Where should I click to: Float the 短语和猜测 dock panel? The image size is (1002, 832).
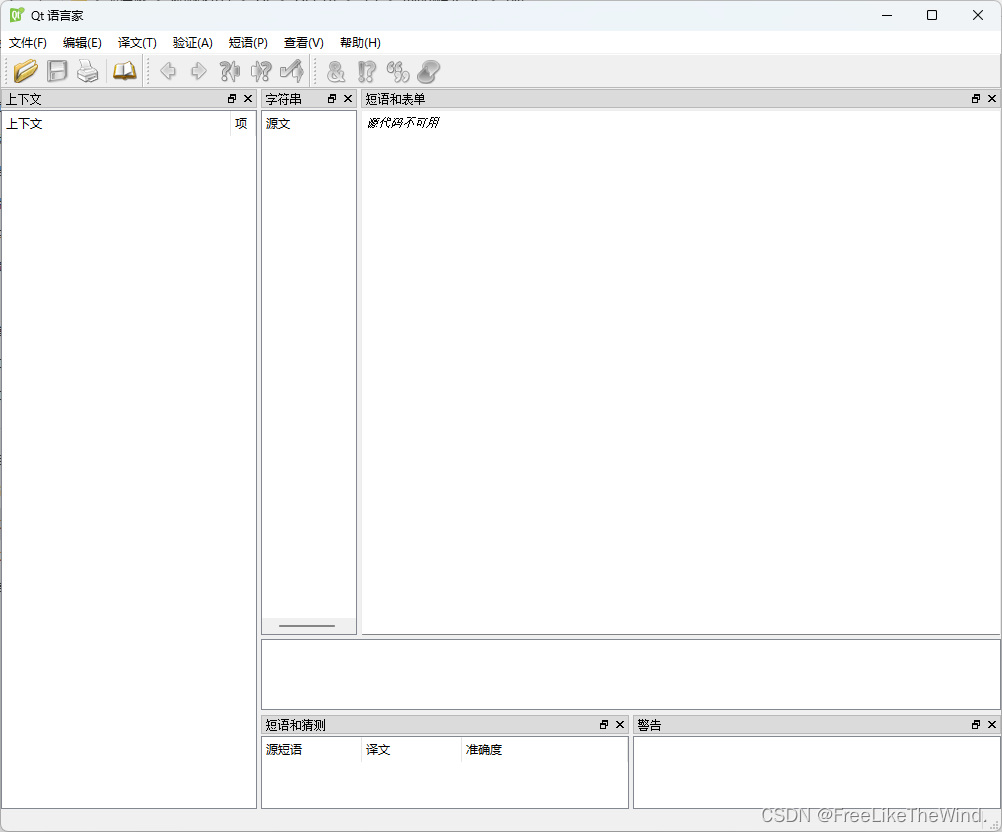tap(604, 724)
